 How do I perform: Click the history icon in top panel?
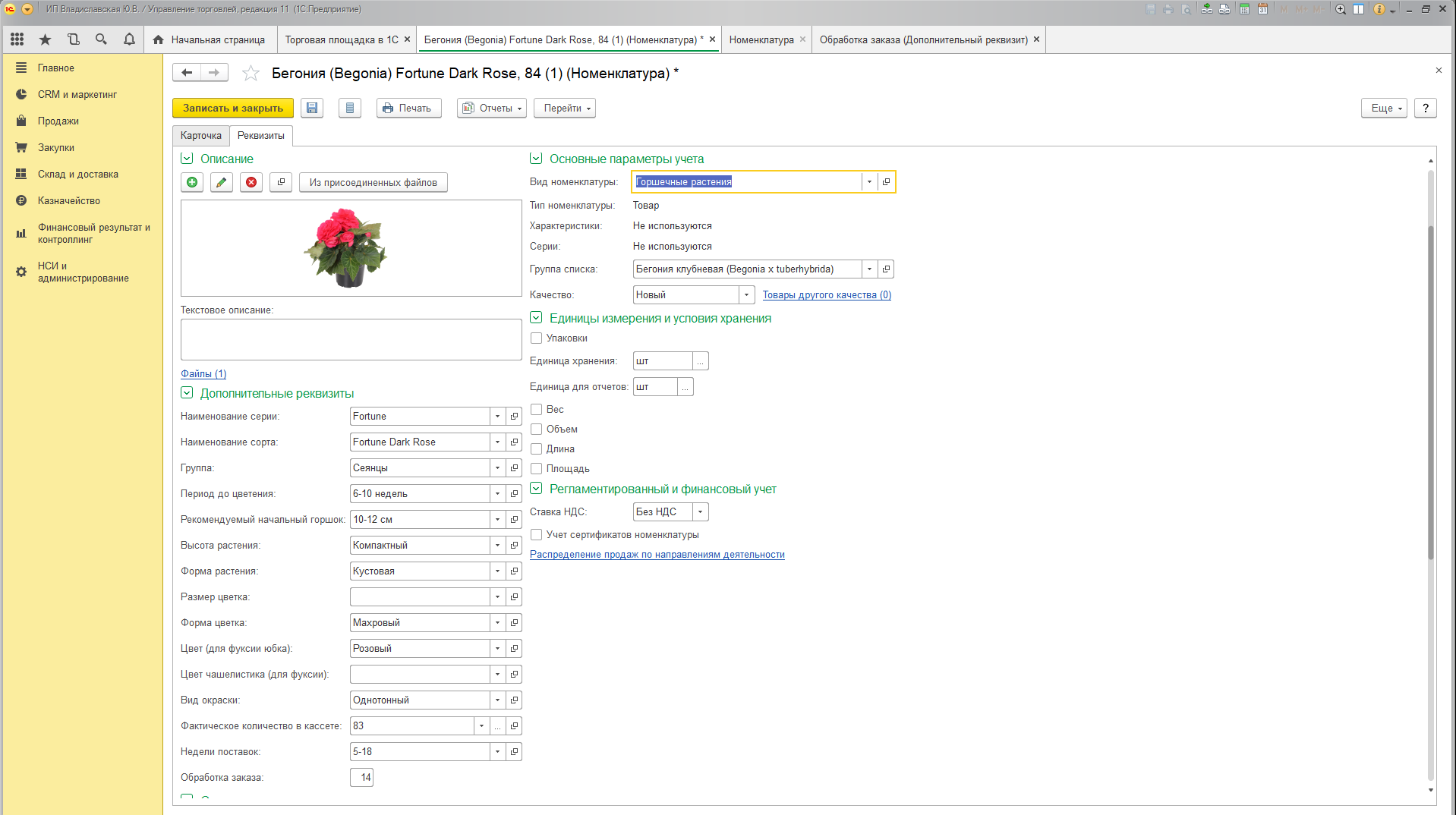point(73,39)
